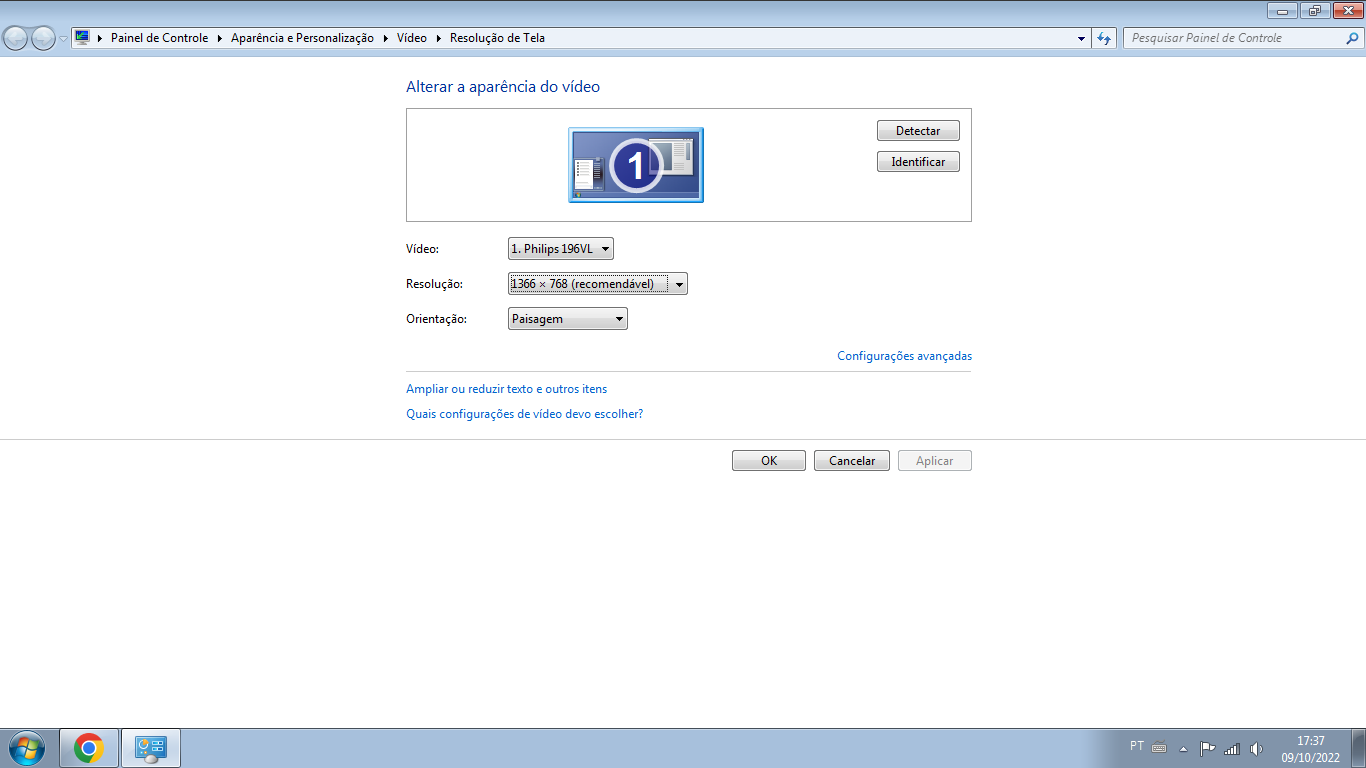Open the Orientação dropdown showing Paisagem

click(568, 319)
